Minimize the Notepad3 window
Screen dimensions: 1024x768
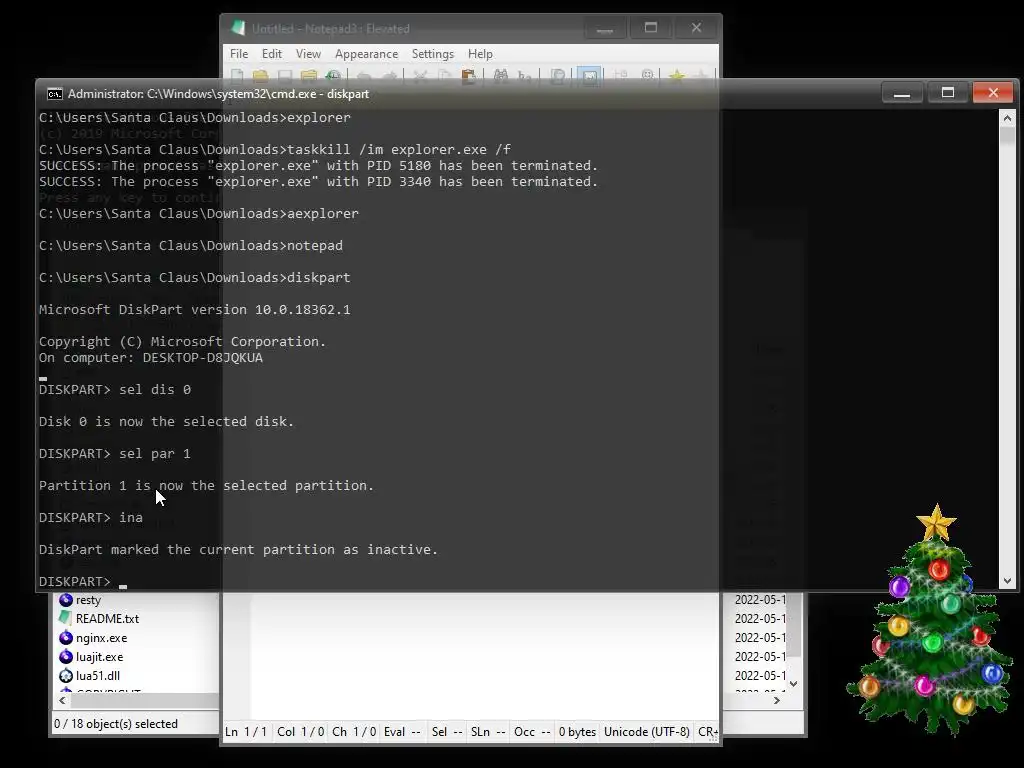(x=605, y=28)
